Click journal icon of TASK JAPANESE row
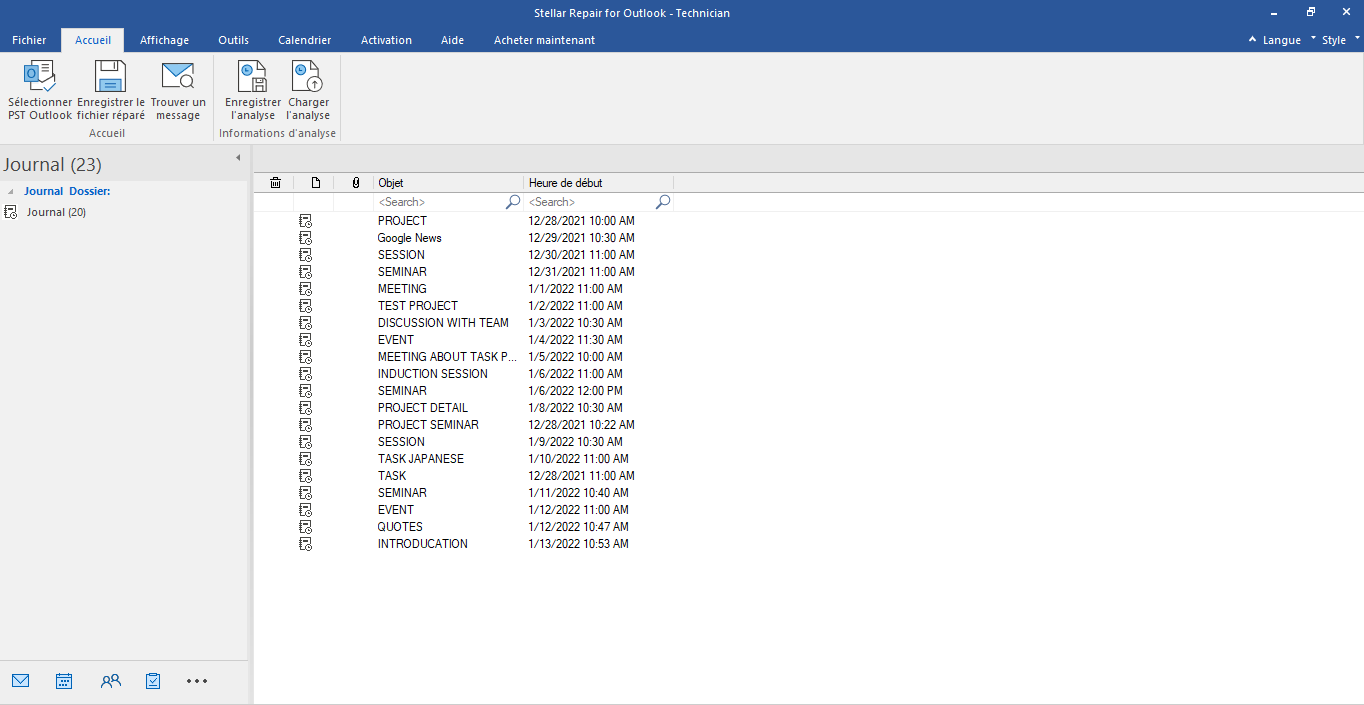1364x705 pixels. point(305,459)
